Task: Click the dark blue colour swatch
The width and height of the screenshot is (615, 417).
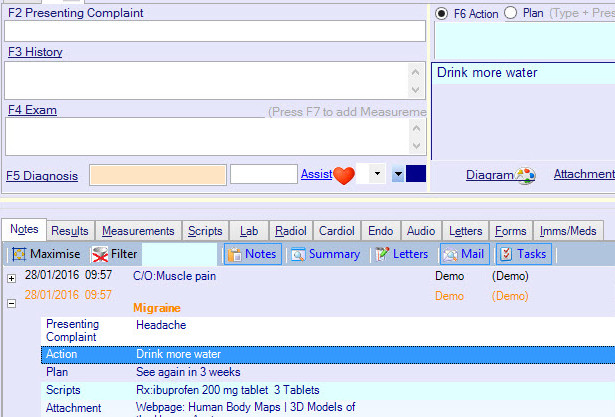Action: (416, 174)
